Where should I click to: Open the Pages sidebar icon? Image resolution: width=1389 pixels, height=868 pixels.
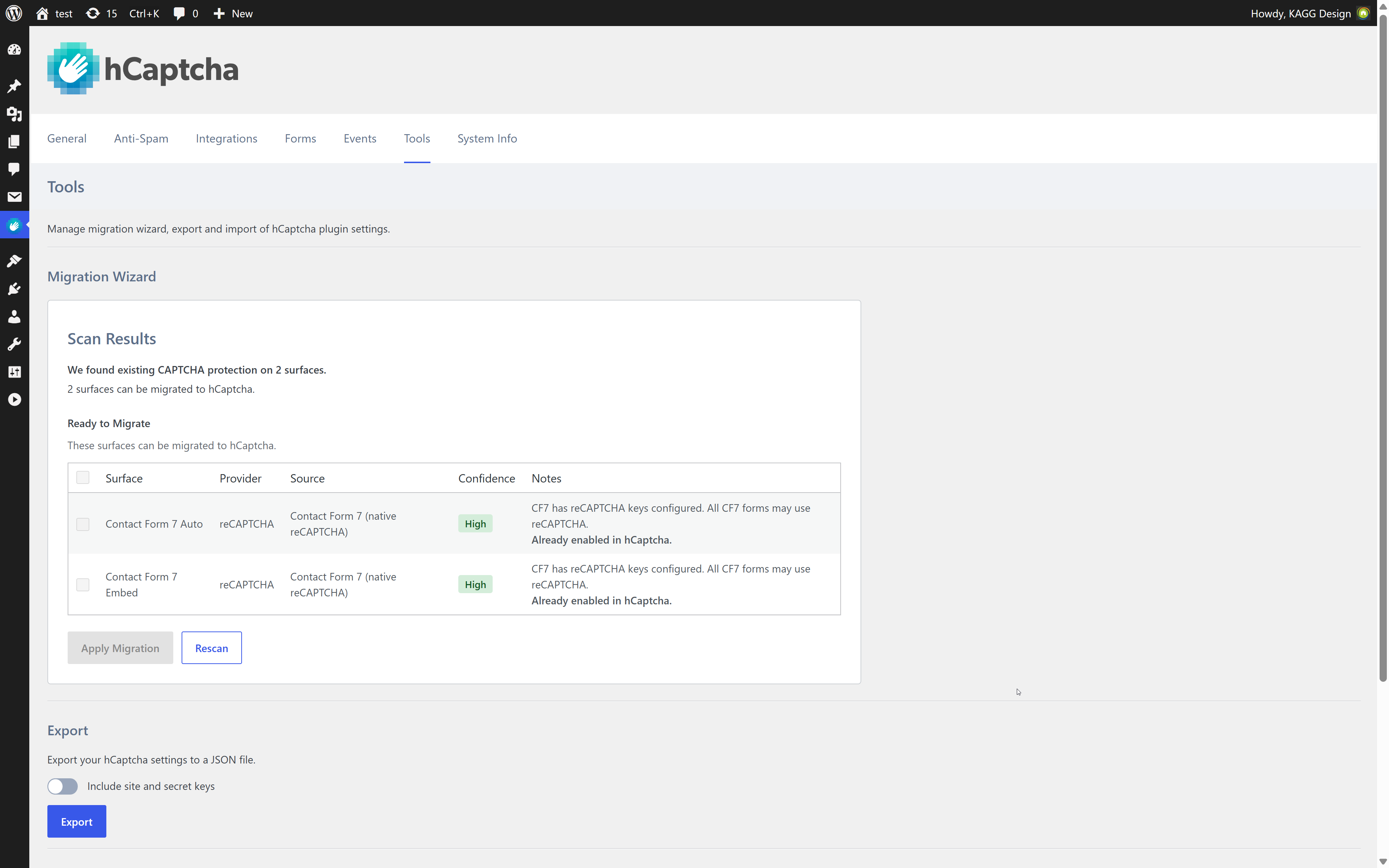(14, 141)
